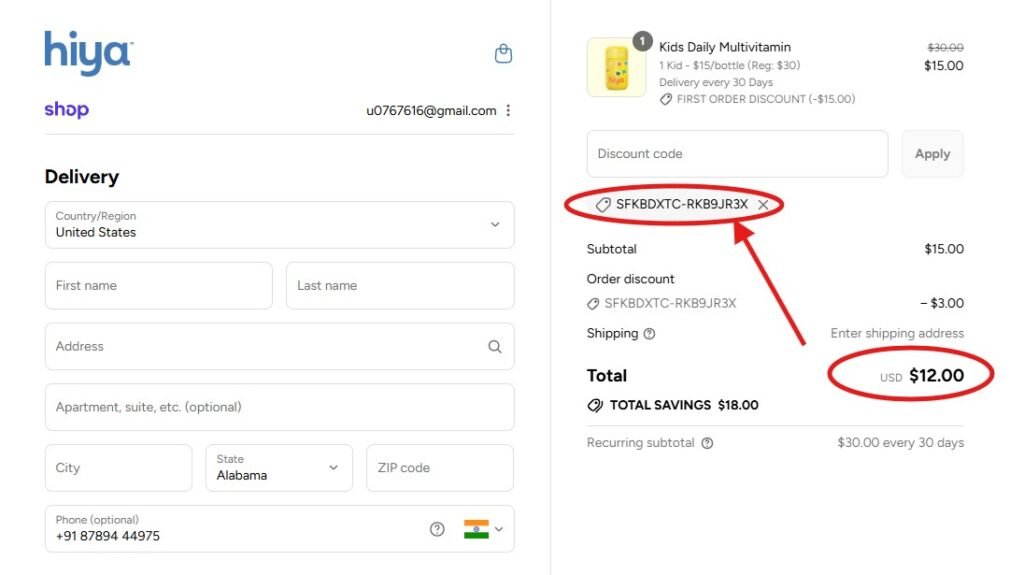Click the tag icon beside the applied code chip
The height and width of the screenshot is (575, 1024).
click(603, 205)
